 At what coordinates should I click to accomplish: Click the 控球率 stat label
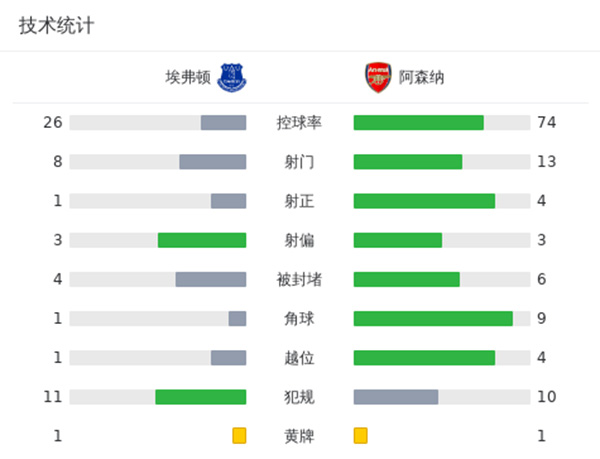tap(299, 123)
